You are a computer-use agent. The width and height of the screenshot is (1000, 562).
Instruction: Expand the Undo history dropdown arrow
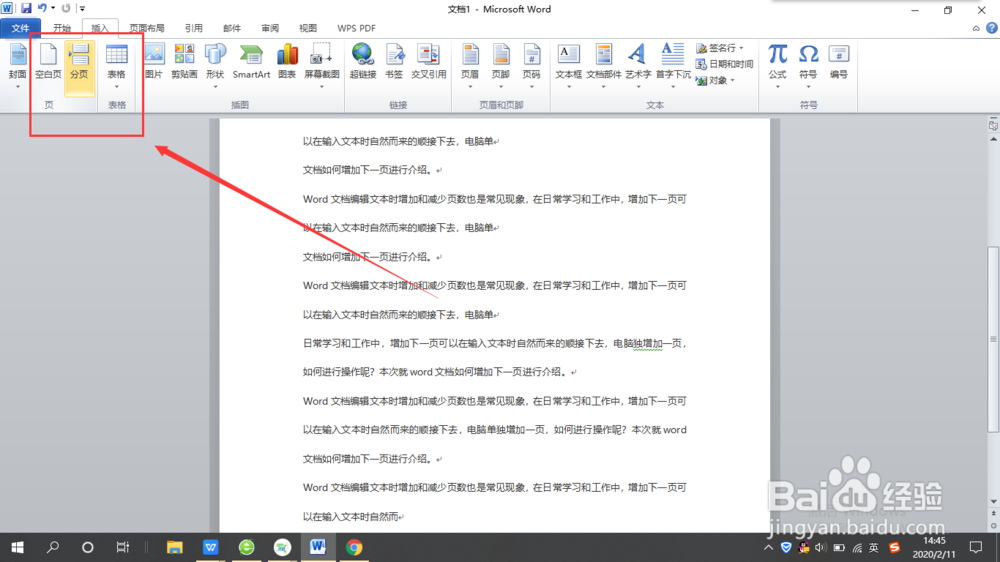53,8
